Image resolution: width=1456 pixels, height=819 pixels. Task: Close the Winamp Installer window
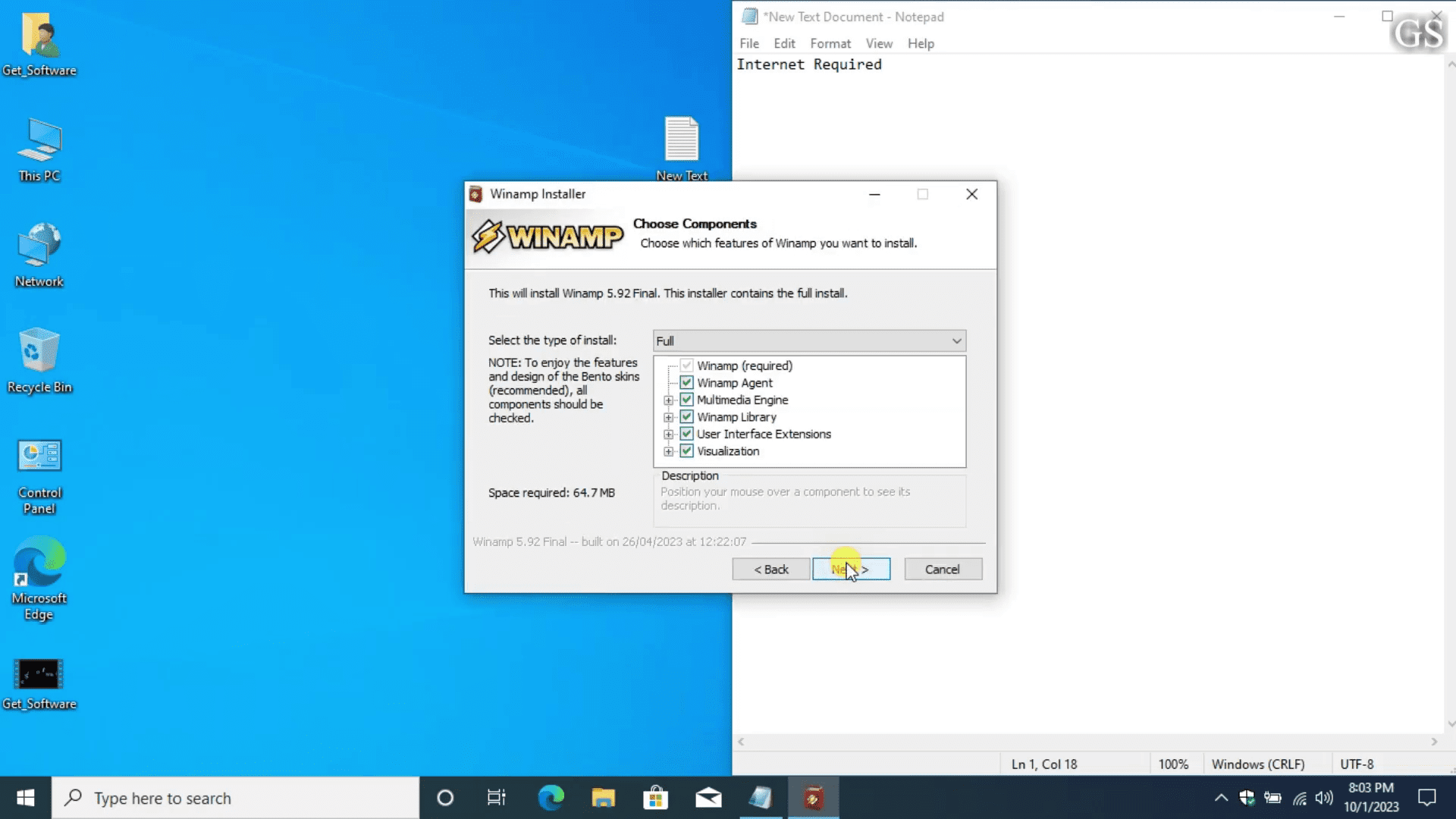pyautogui.click(x=971, y=194)
